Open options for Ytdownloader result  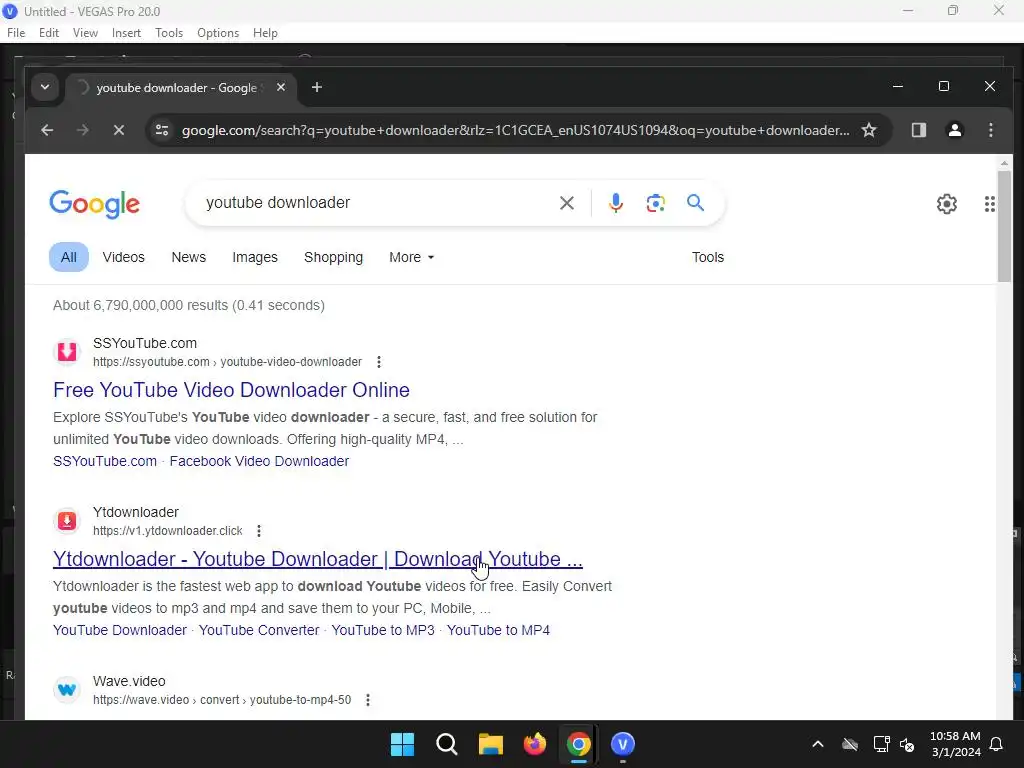(259, 531)
